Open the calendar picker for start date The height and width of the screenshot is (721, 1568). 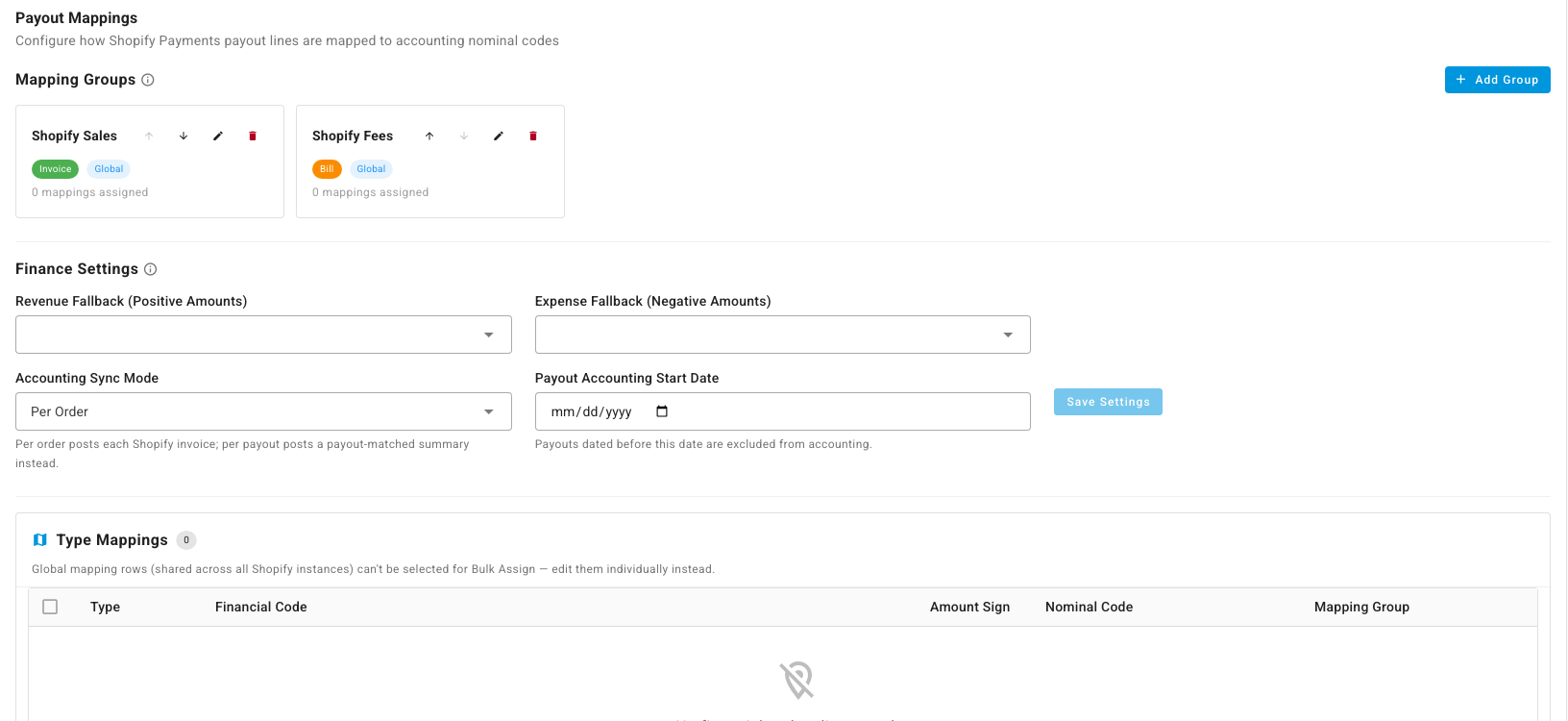(662, 411)
